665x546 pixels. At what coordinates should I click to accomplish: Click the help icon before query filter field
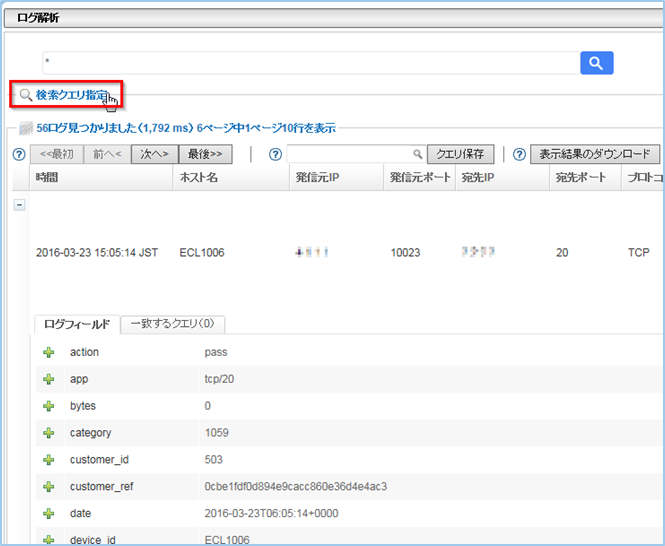(x=275, y=154)
